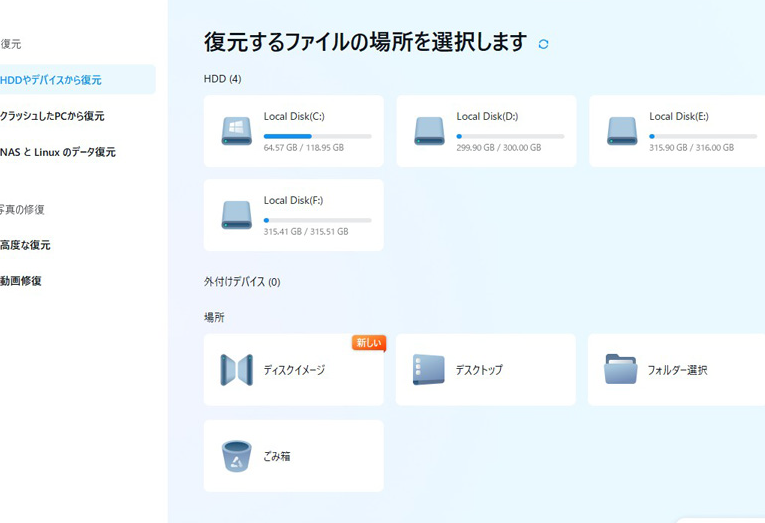
Task: Open 動画修復 in the sidebar
Action: click(22, 281)
